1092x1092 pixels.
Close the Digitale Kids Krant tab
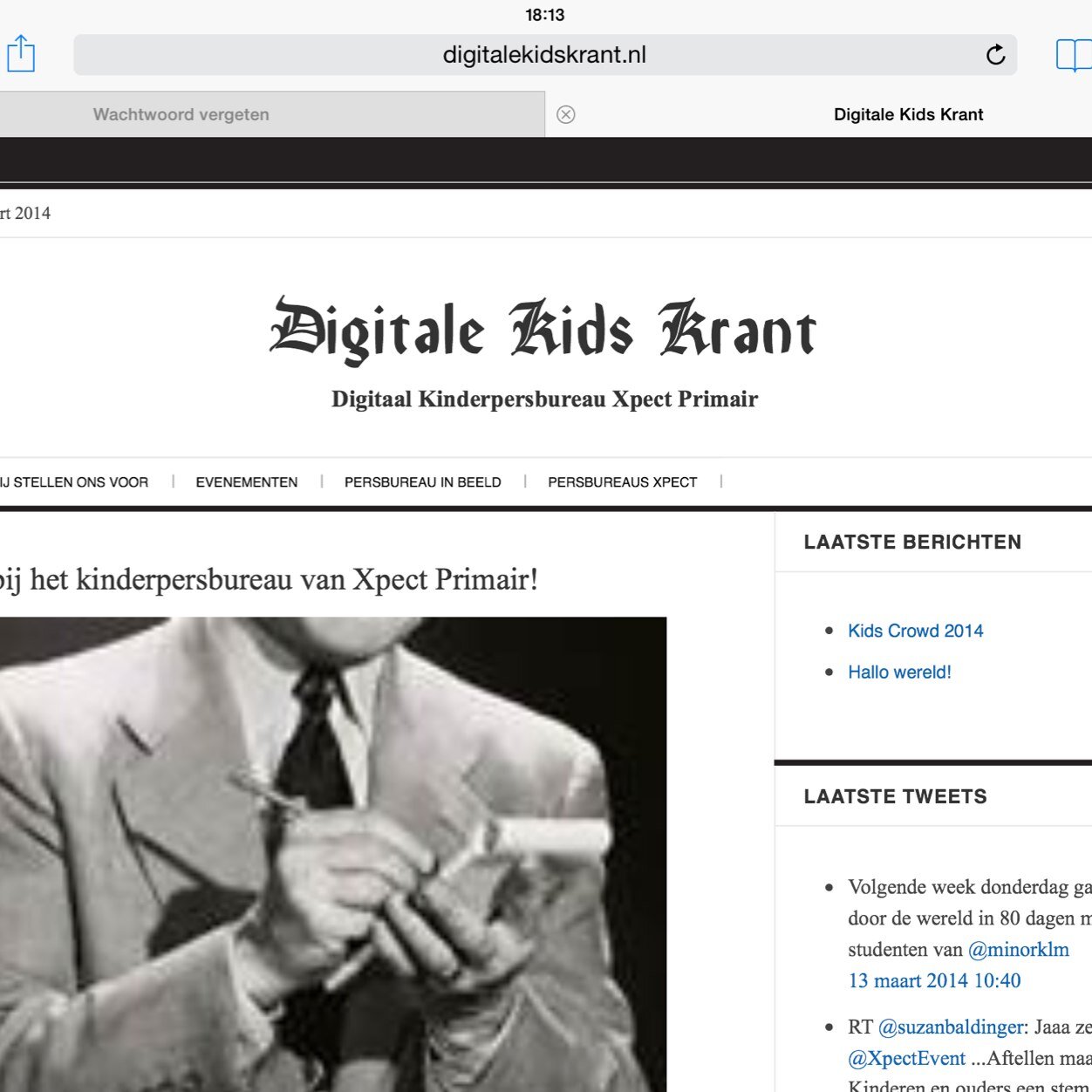coord(566,114)
